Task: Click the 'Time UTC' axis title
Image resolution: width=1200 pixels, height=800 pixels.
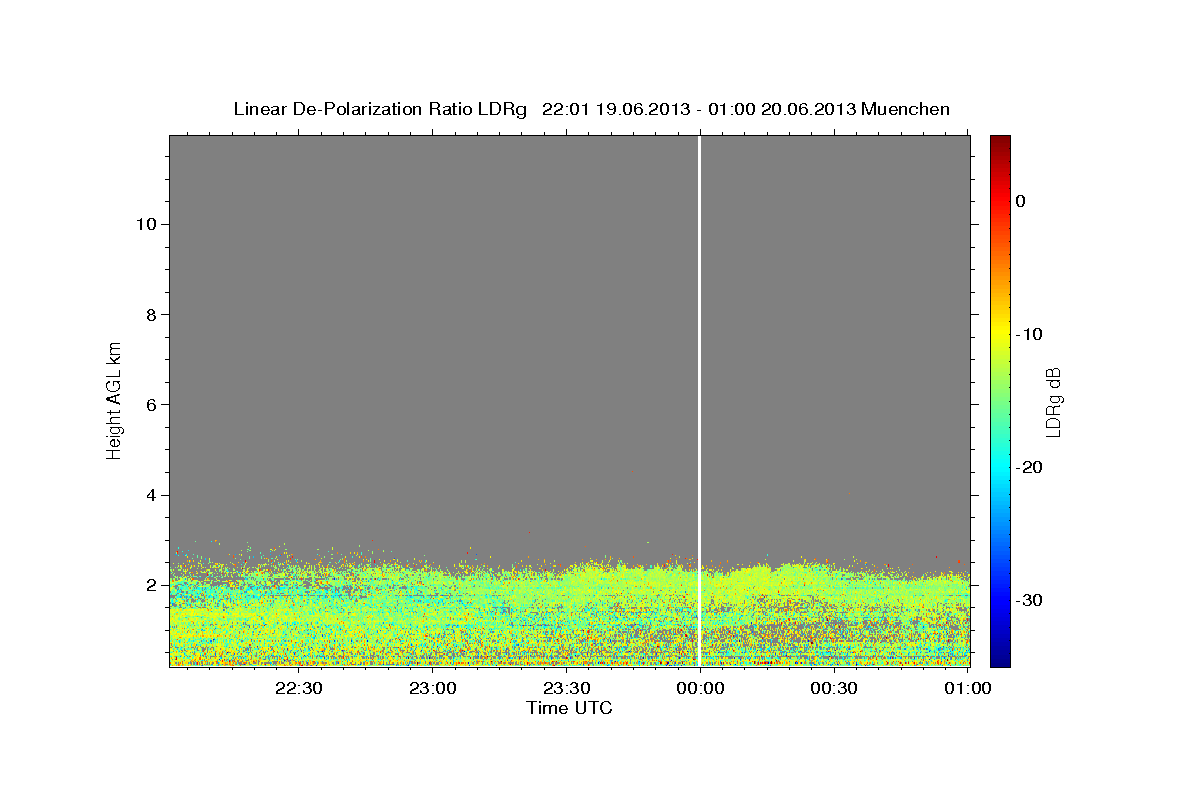Action: pos(569,708)
